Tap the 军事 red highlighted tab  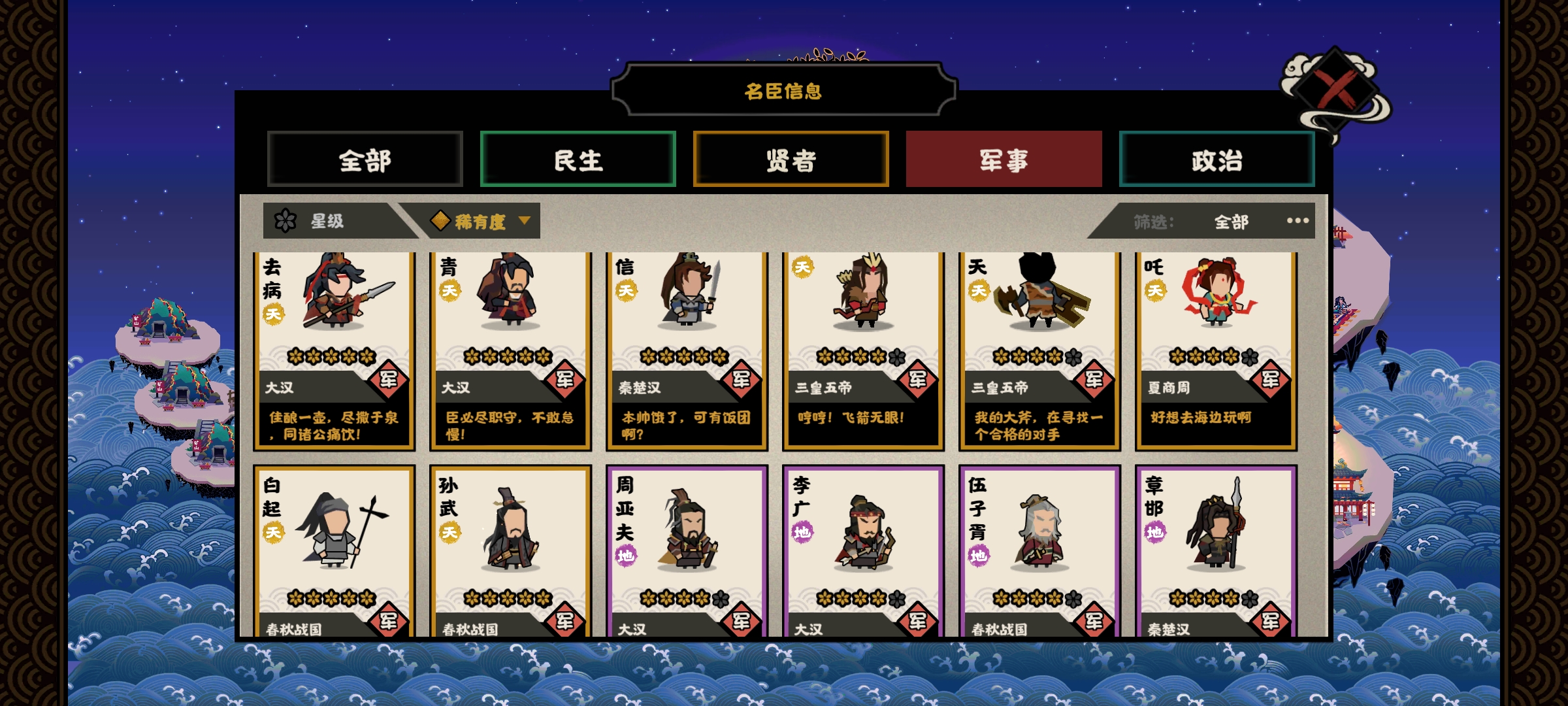point(1004,160)
